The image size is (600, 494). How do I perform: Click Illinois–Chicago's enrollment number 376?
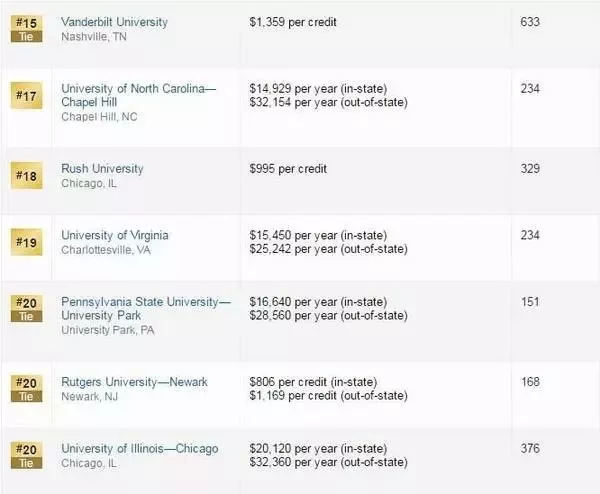[x=530, y=448]
